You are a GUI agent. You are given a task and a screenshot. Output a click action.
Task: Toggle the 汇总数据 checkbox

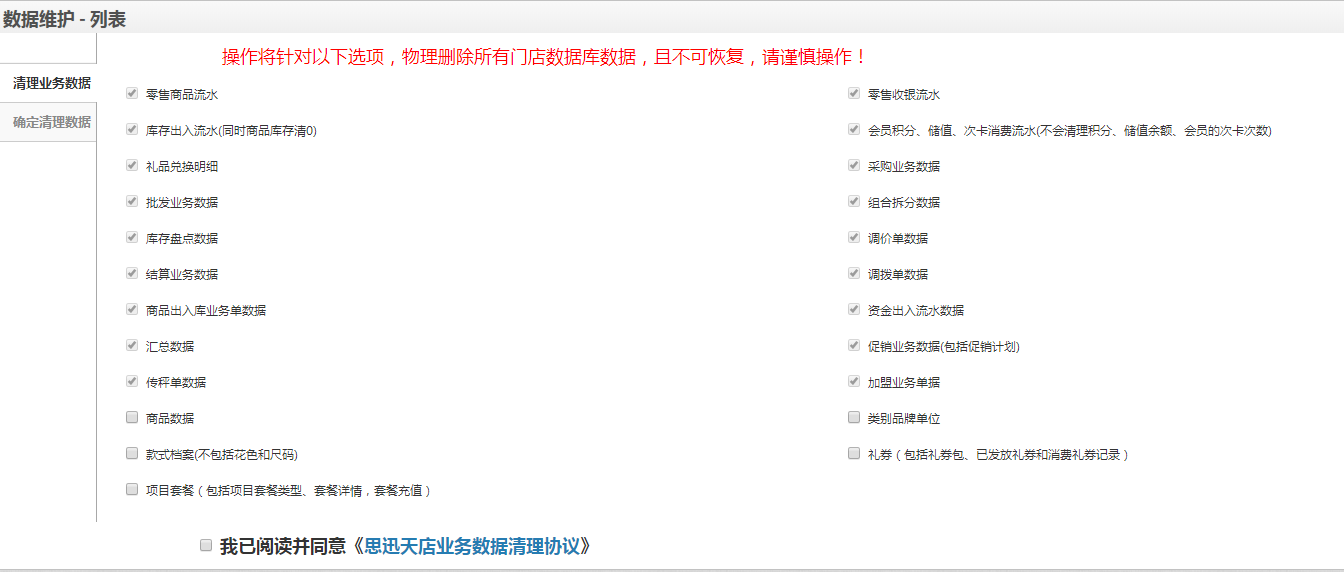132,345
